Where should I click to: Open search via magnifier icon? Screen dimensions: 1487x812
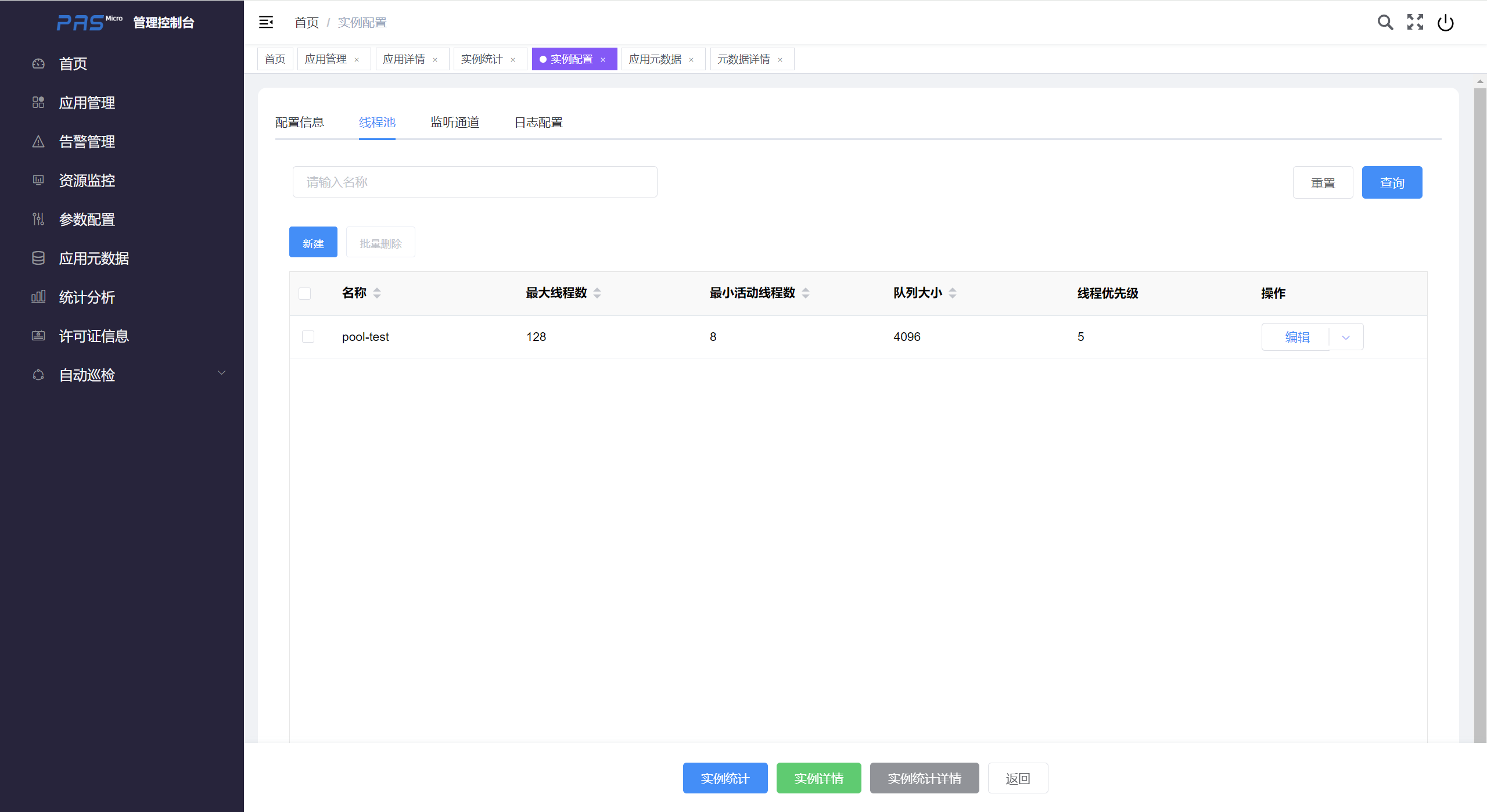click(1385, 22)
